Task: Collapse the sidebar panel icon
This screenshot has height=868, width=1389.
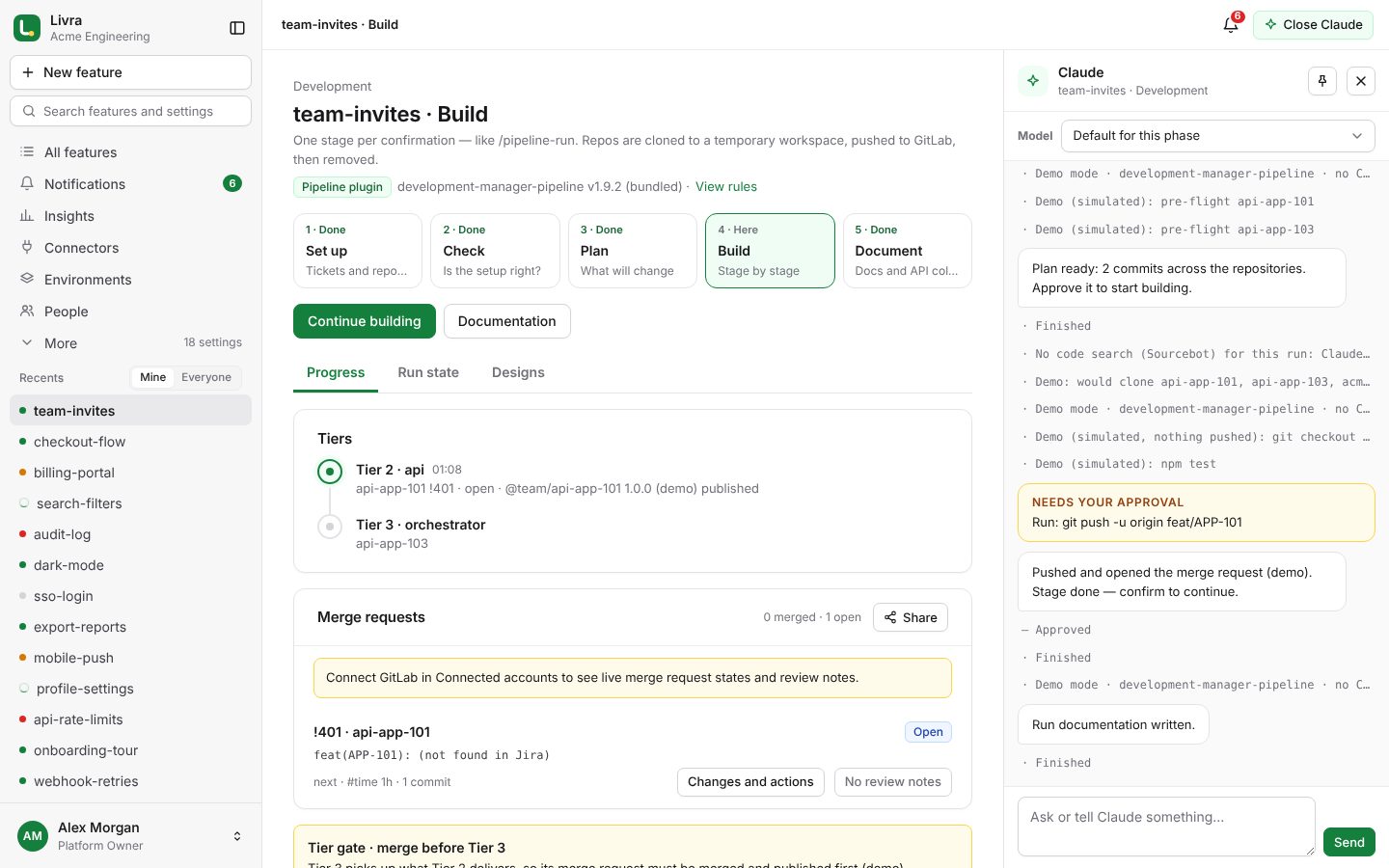Action: point(237,28)
